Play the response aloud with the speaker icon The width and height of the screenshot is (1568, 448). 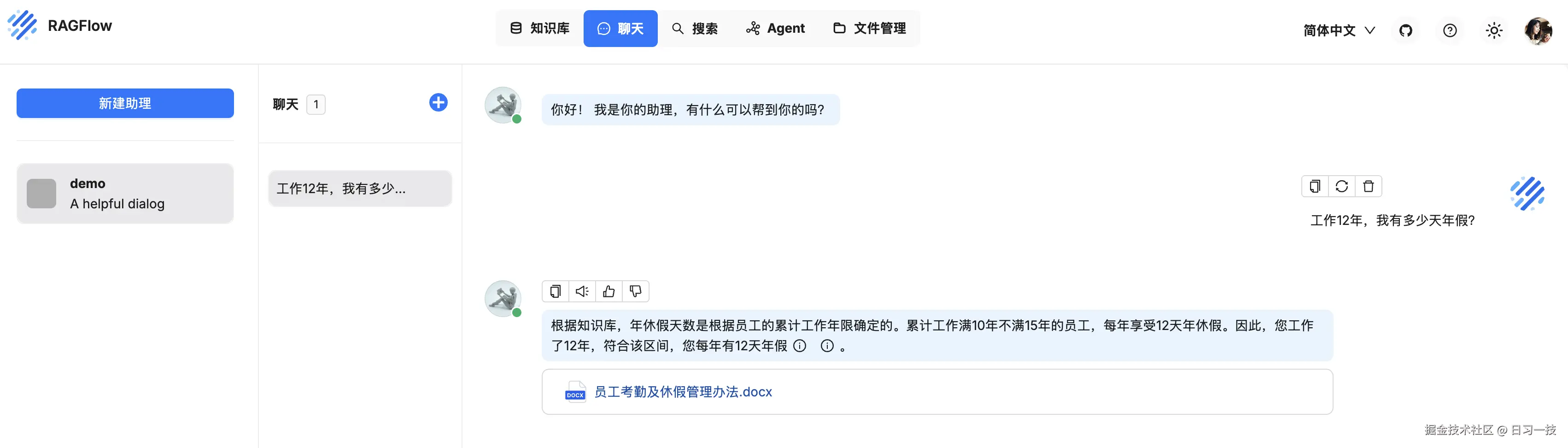tap(581, 291)
